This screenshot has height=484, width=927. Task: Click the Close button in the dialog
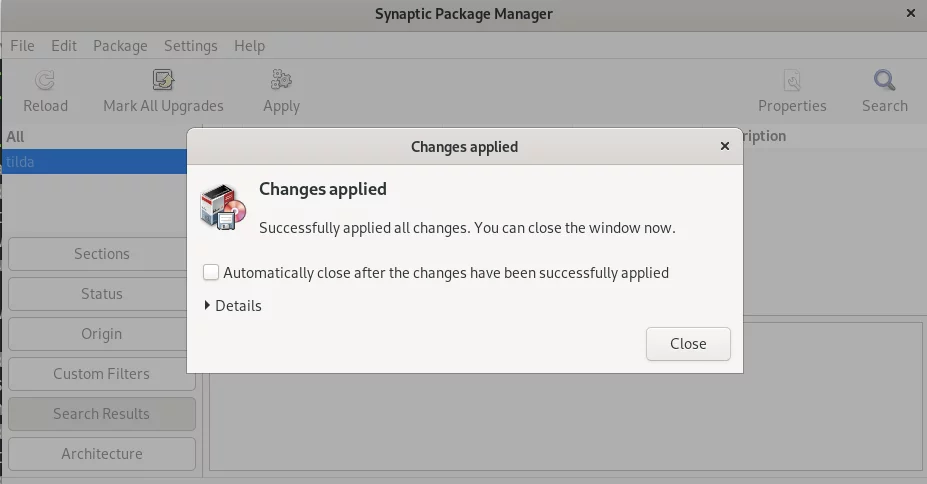click(688, 344)
